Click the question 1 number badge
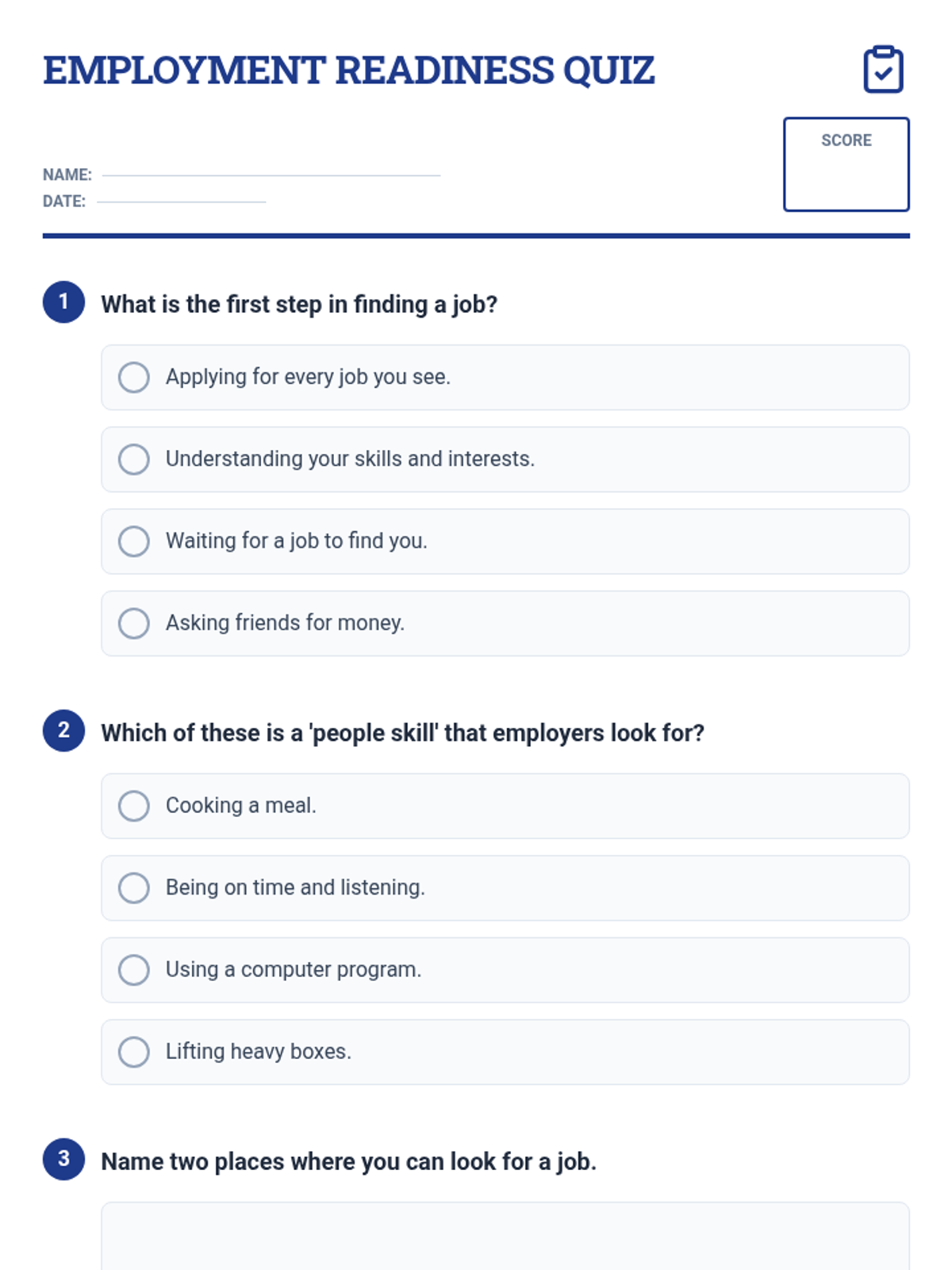Image resolution: width=952 pixels, height=1270 pixels. (x=63, y=302)
